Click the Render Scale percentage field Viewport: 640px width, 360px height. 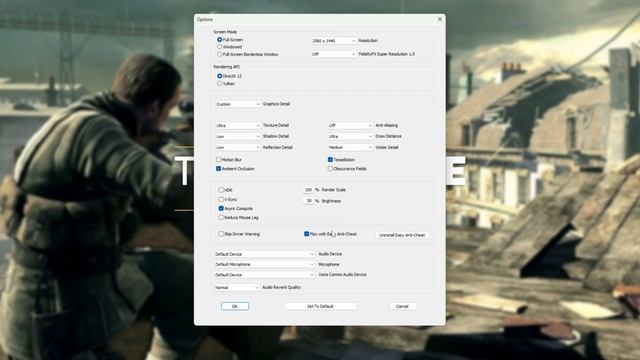(308, 190)
